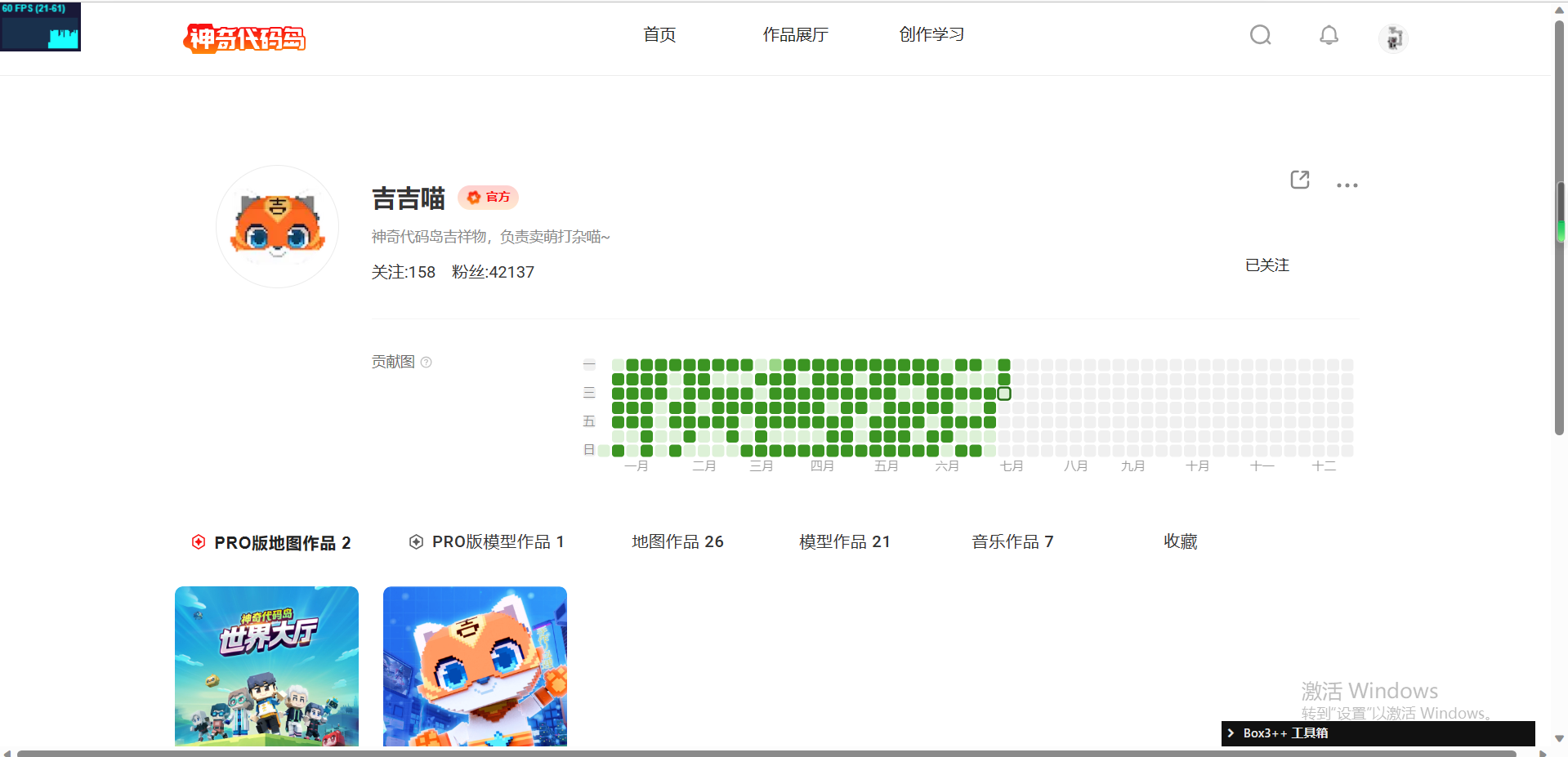Click the horizontal scrollbar left arrow
Image resolution: width=1568 pixels, height=757 pixels.
[7, 753]
